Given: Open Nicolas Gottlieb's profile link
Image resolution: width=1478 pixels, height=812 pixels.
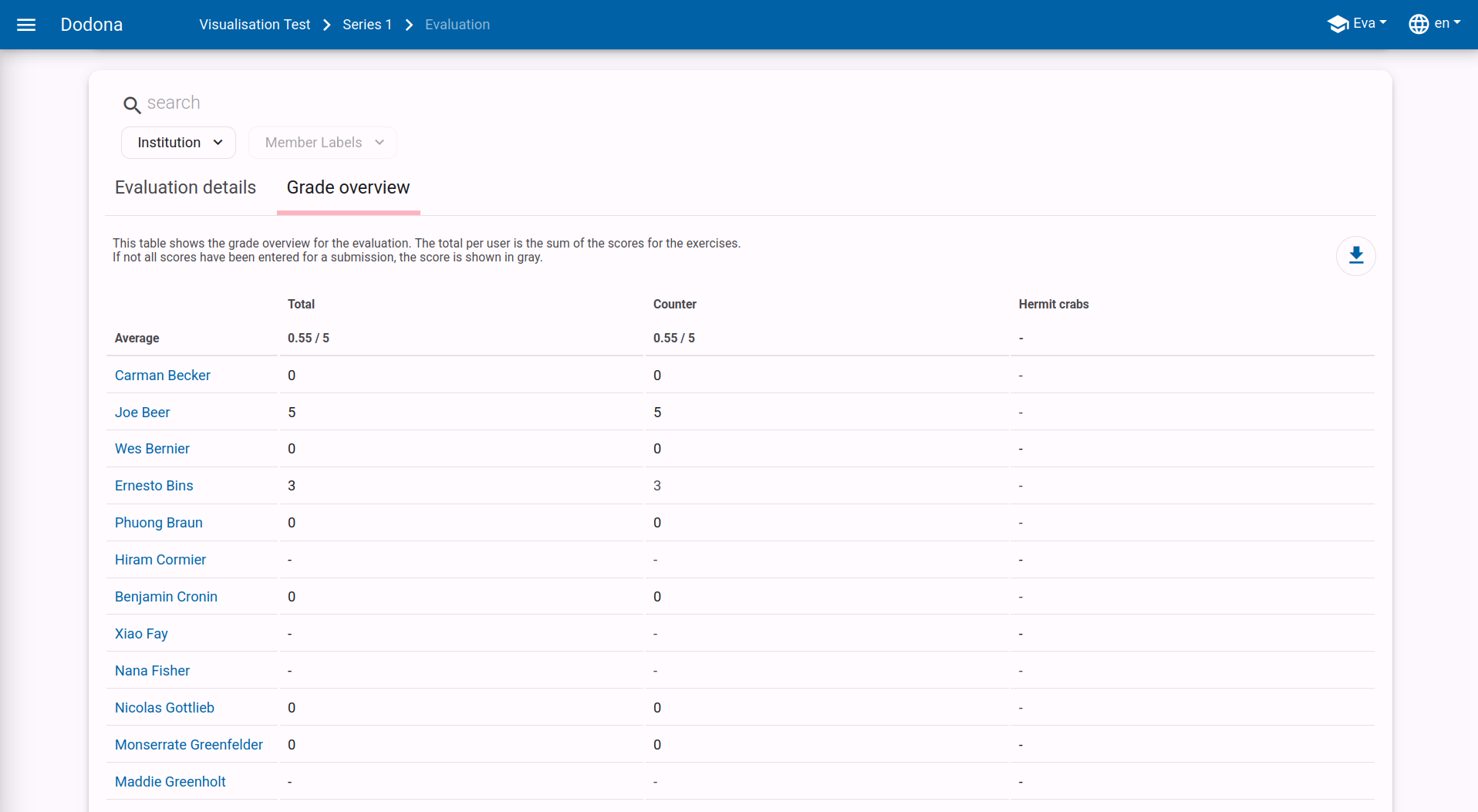Looking at the screenshot, I should (164, 708).
